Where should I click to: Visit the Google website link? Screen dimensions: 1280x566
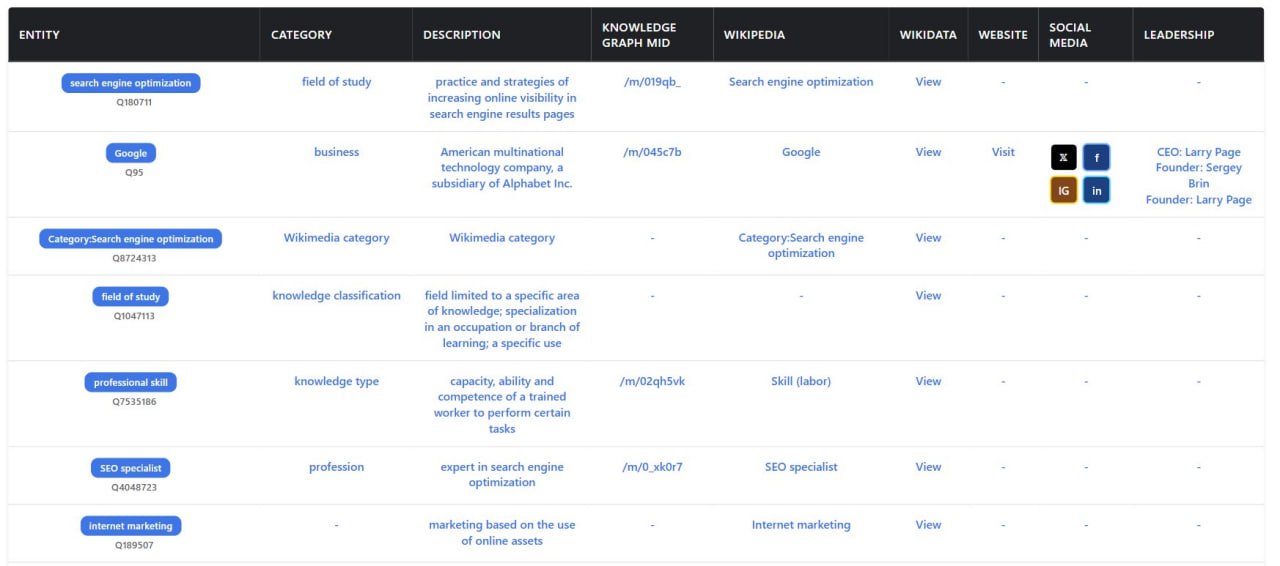(x=1003, y=152)
